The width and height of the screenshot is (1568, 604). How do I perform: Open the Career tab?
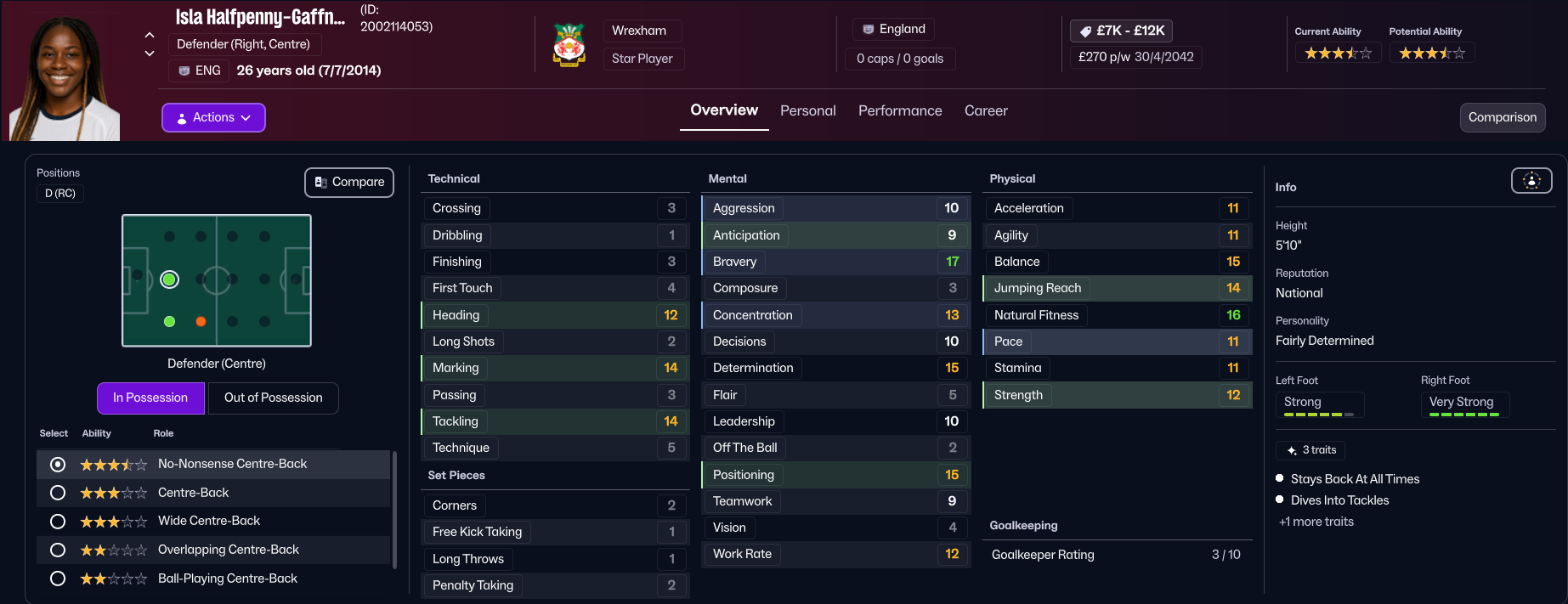[x=986, y=111]
